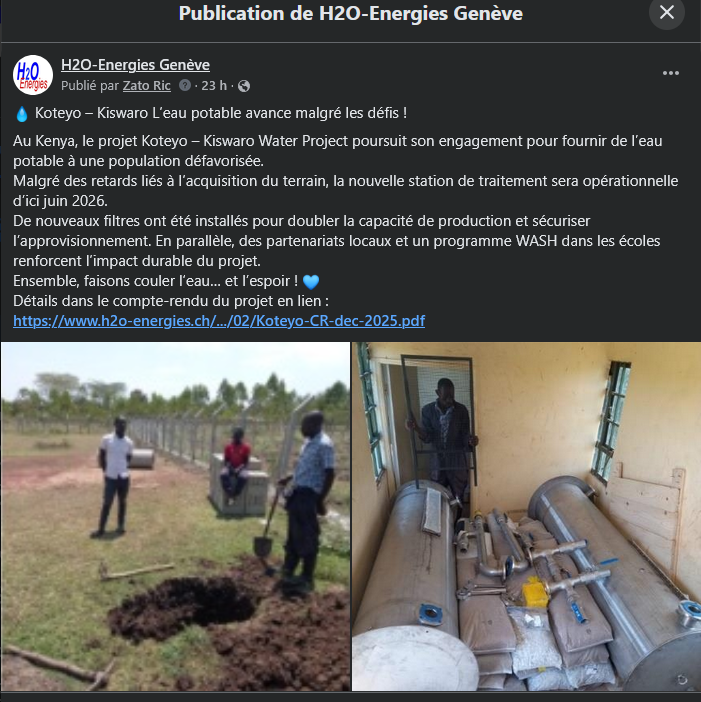Close the publication dialog with the X

point(667,13)
